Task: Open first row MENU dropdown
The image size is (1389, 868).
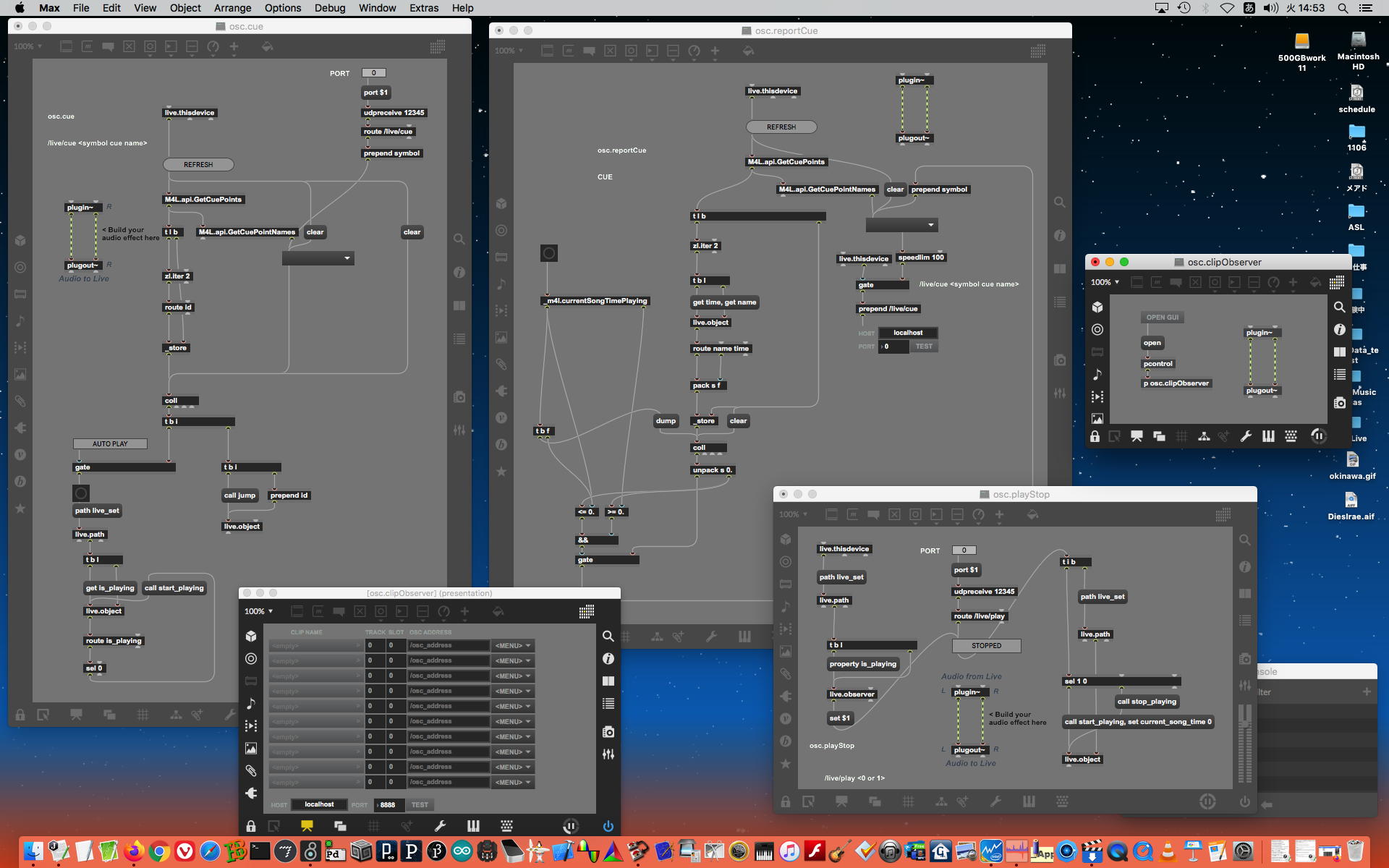Action: tap(512, 645)
